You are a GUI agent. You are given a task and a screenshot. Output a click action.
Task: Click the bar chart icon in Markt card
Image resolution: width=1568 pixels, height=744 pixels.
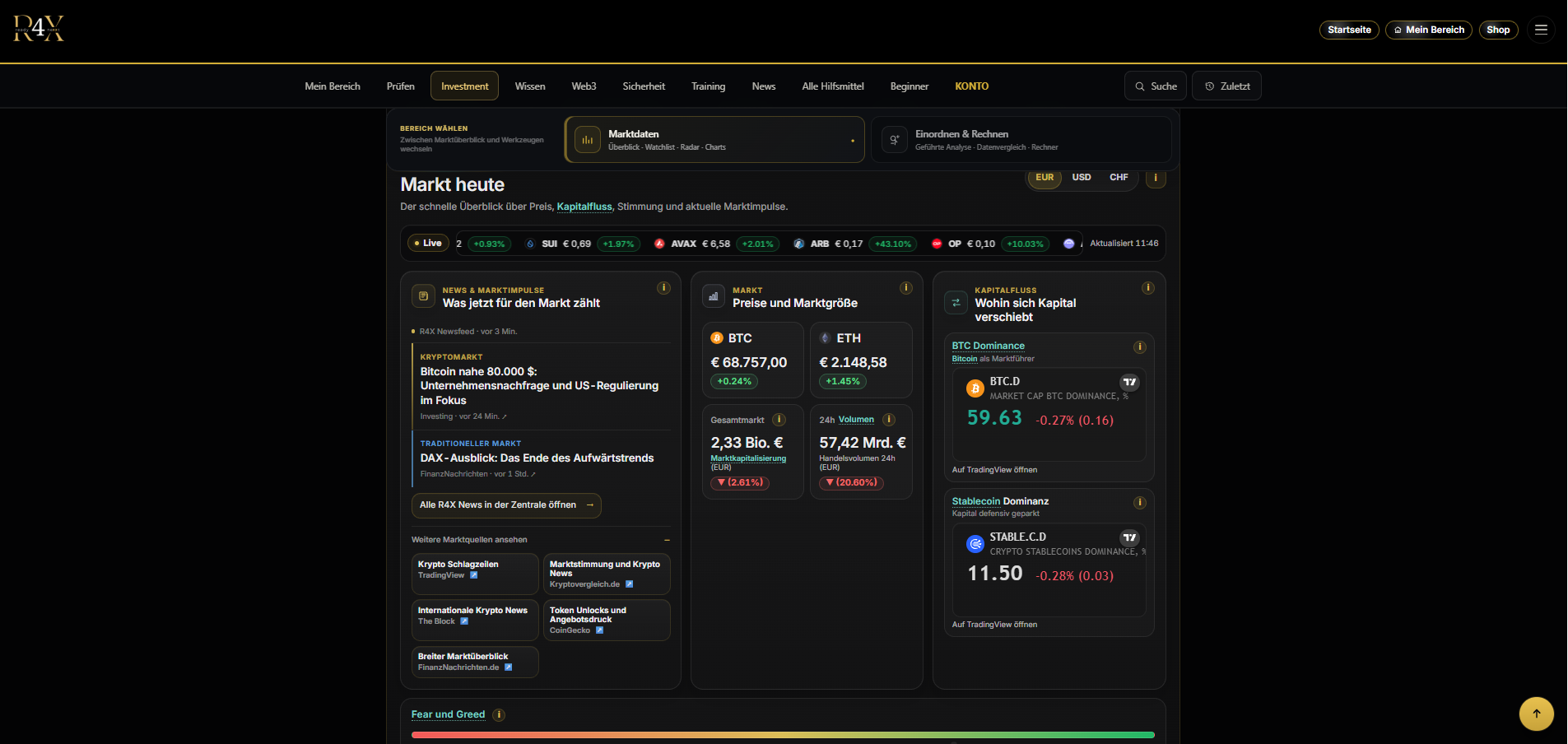click(x=714, y=296)
